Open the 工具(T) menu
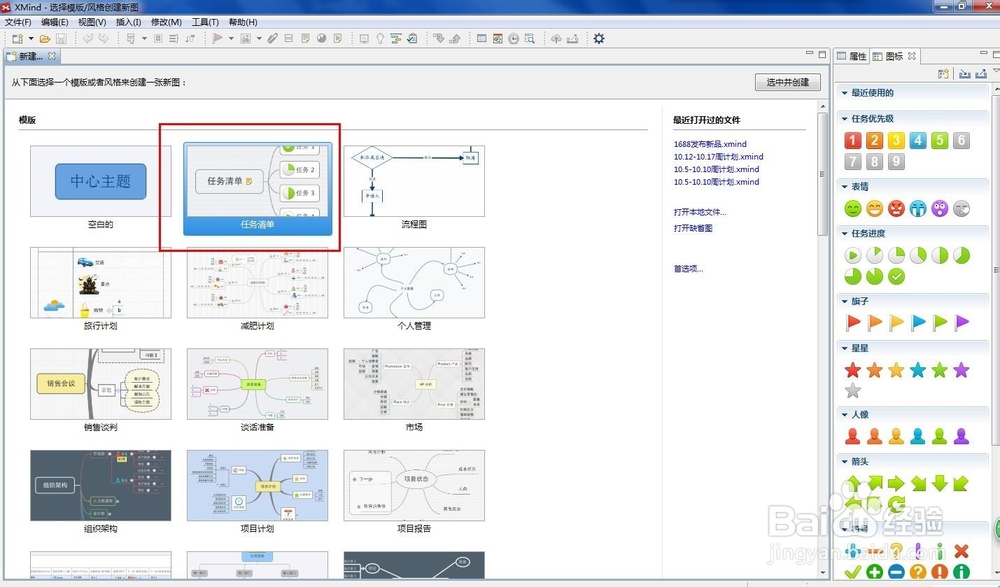 point(205,22)
